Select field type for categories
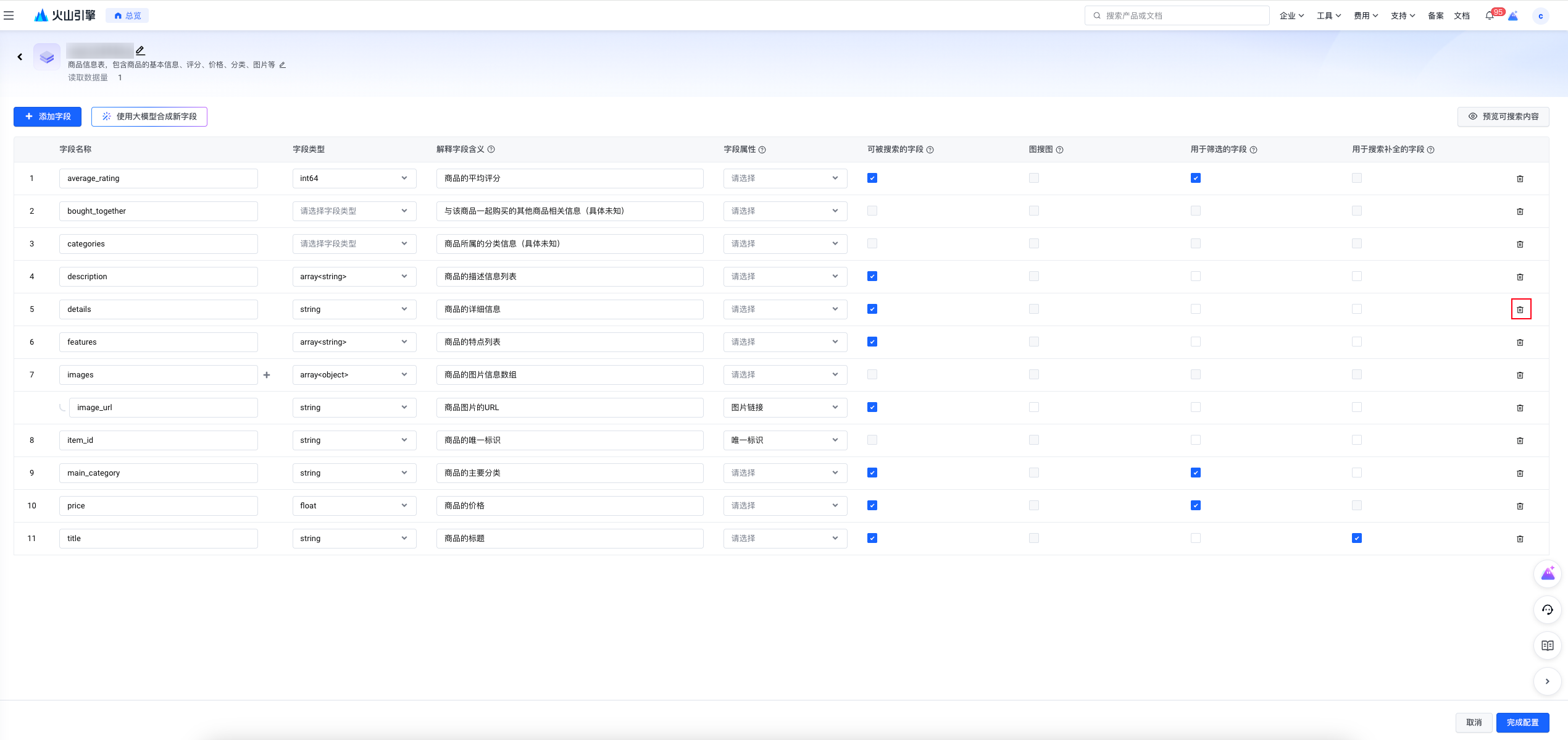The height and width of the screenshot is (740, 1568). tap(354, 244)
